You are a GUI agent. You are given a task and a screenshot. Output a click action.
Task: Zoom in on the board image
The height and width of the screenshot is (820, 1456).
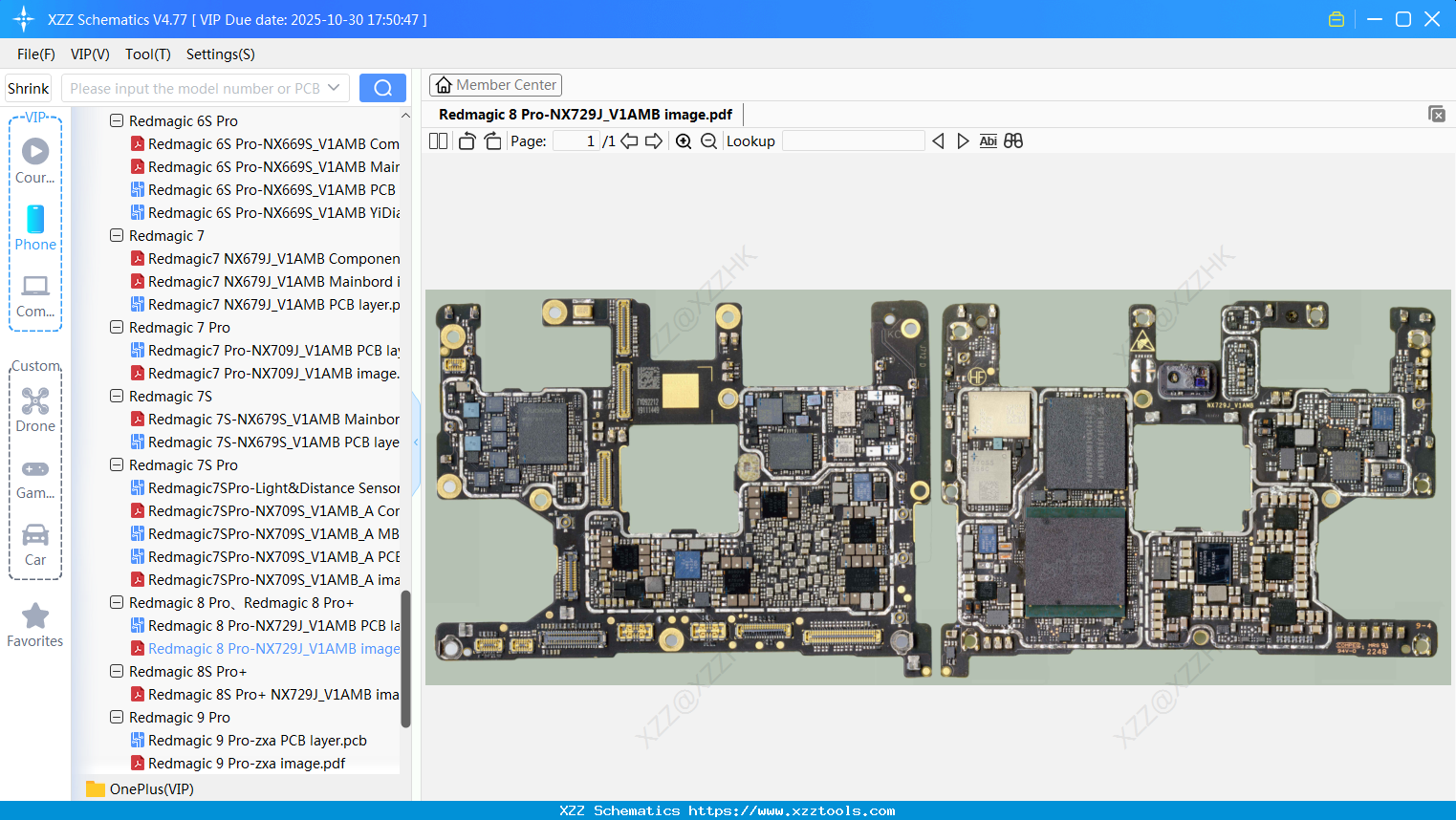pos(684,140)
